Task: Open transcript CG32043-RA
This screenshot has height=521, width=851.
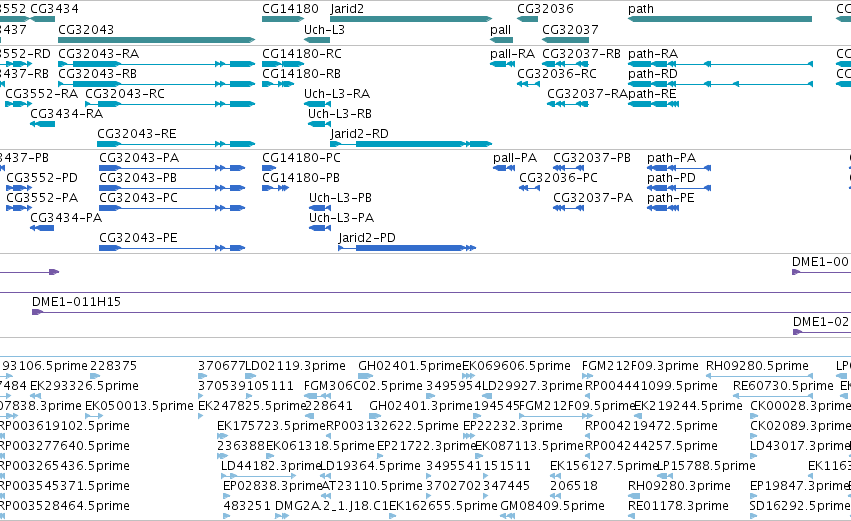Action: tap(98, 54)
